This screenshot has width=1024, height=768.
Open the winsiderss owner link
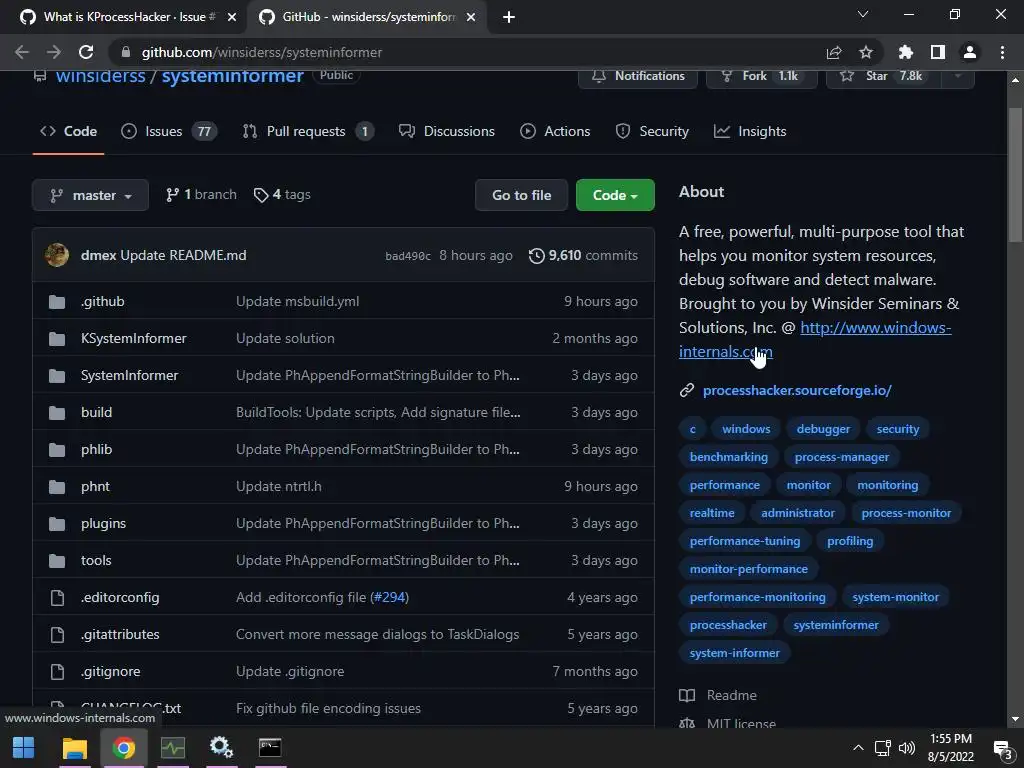(101, 76)
